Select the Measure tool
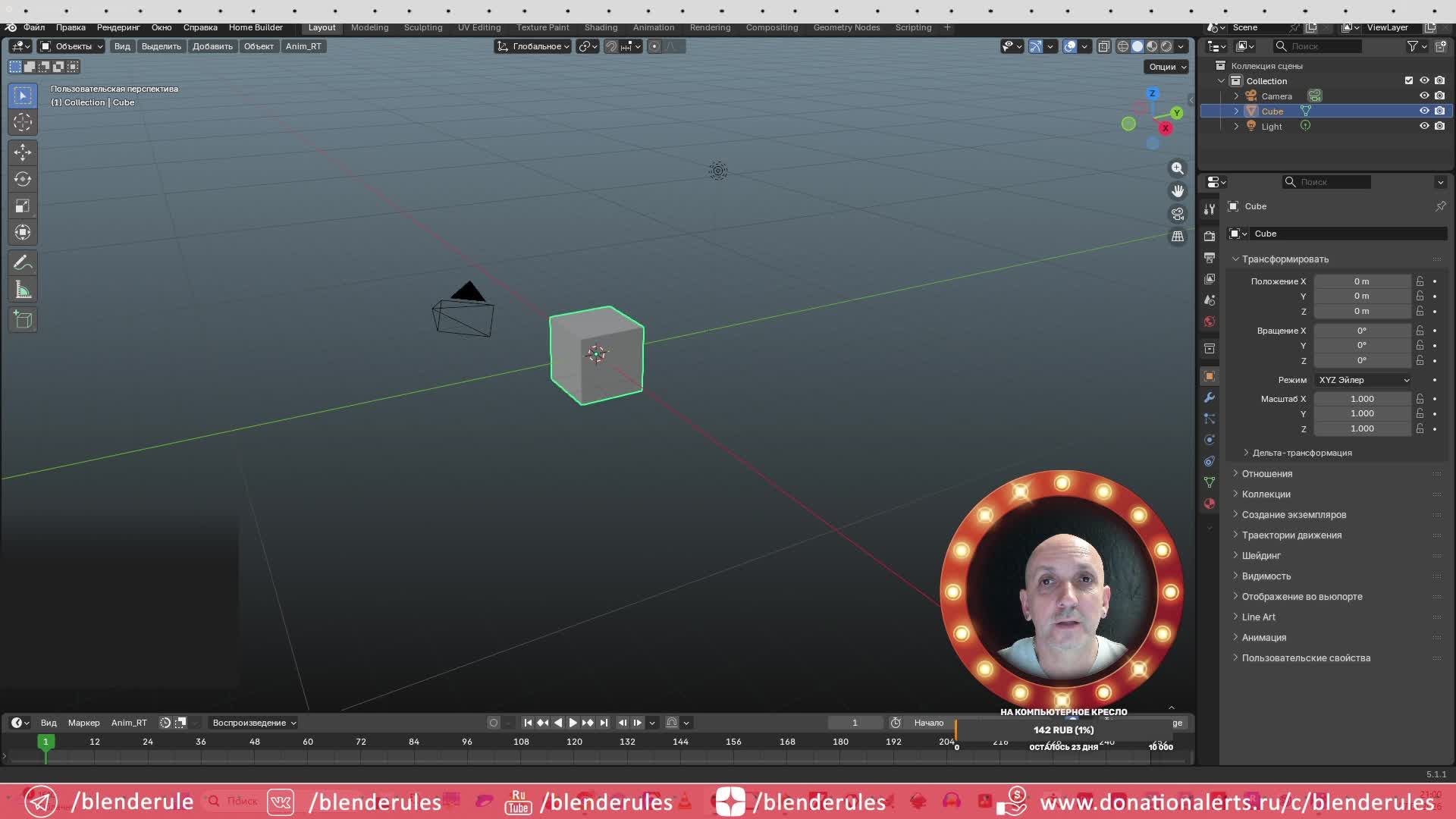The image size is (1456, 819). [23, 290]
